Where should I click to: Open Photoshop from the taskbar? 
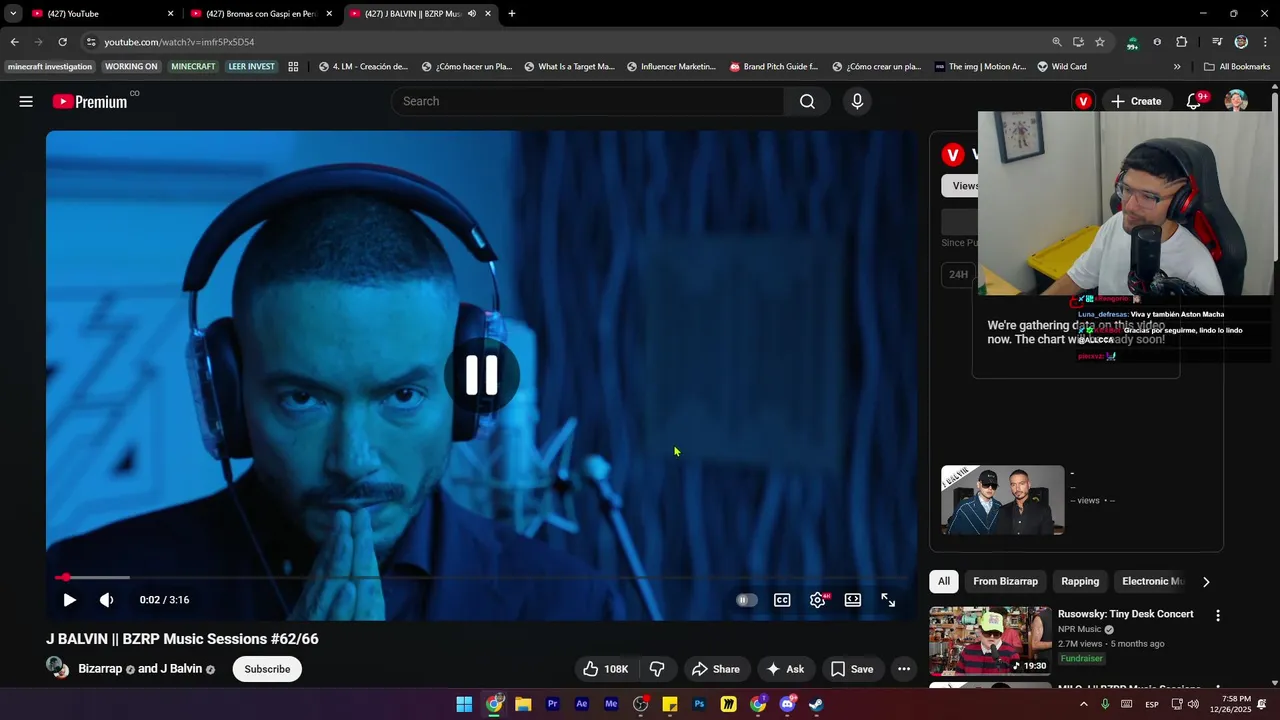[x=699, y=704]
